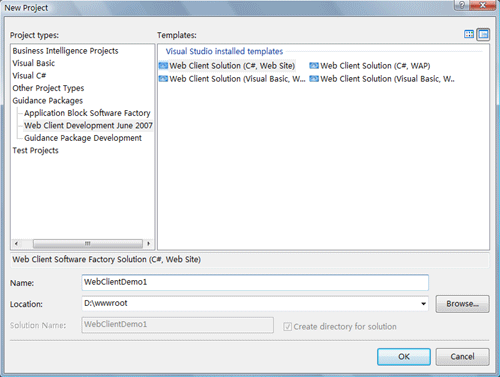Click the Browse... button
Screen dimensions: 500x377
click(x=462, y=304)
